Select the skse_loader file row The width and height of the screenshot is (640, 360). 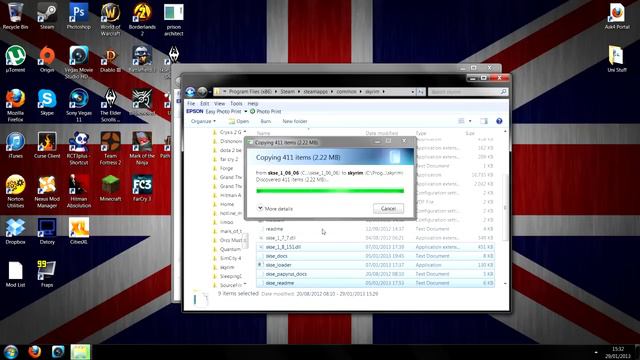pos(375,265)
